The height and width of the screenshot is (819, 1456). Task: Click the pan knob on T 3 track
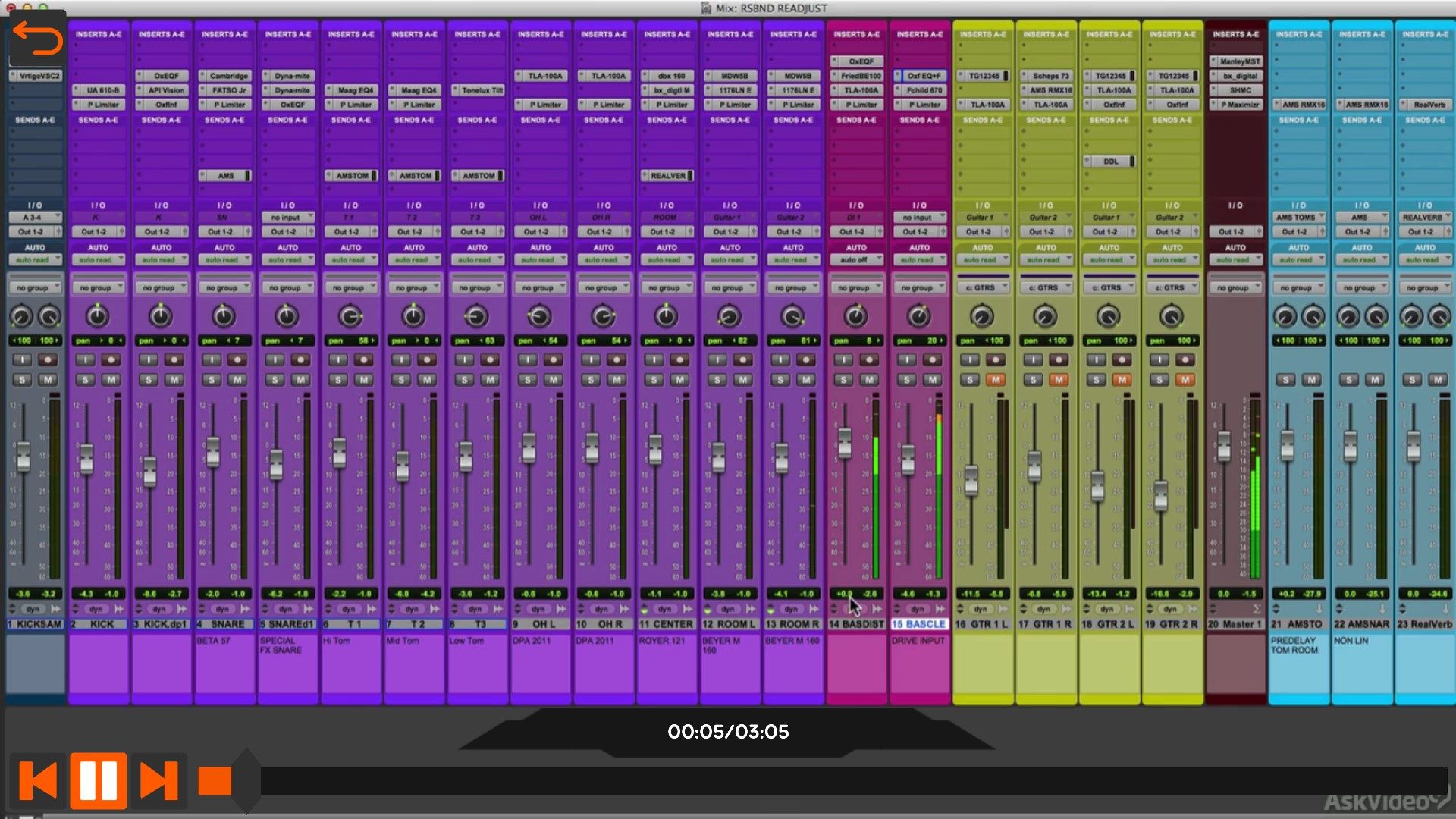coord(476,316)
